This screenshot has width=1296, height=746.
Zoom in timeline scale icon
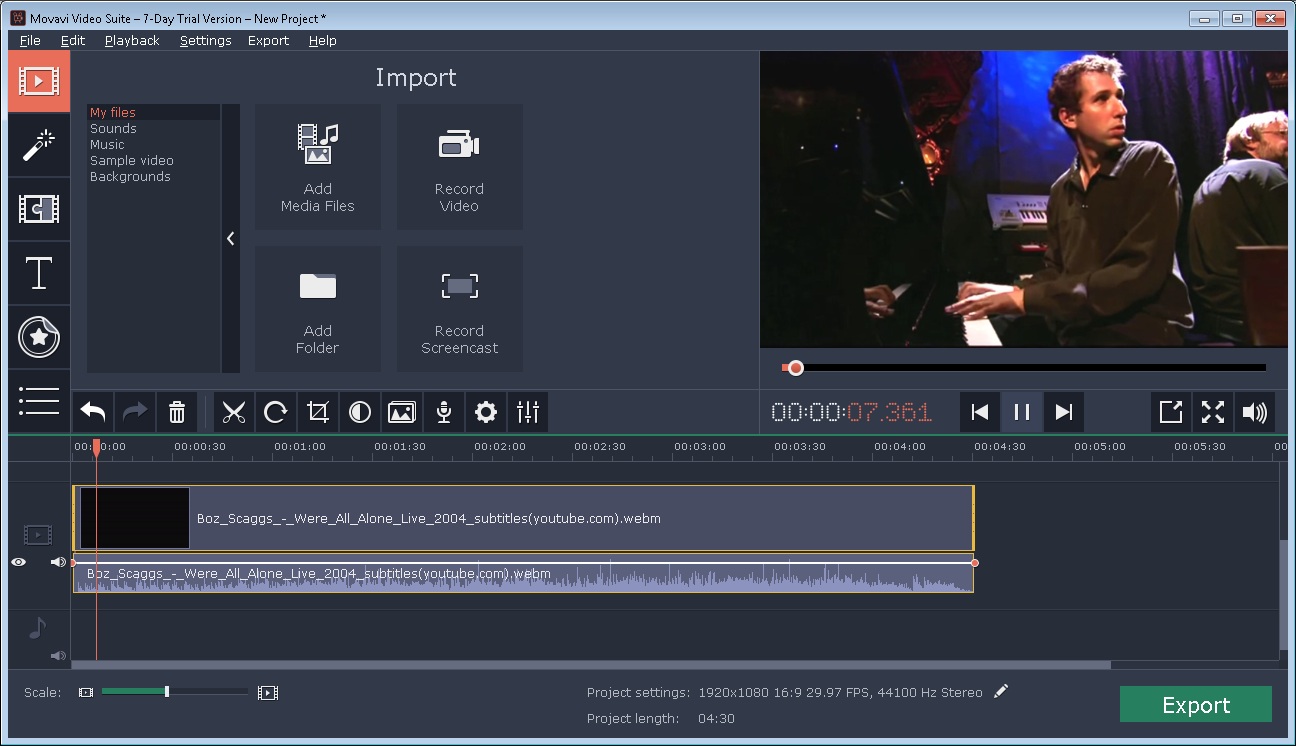268,692
